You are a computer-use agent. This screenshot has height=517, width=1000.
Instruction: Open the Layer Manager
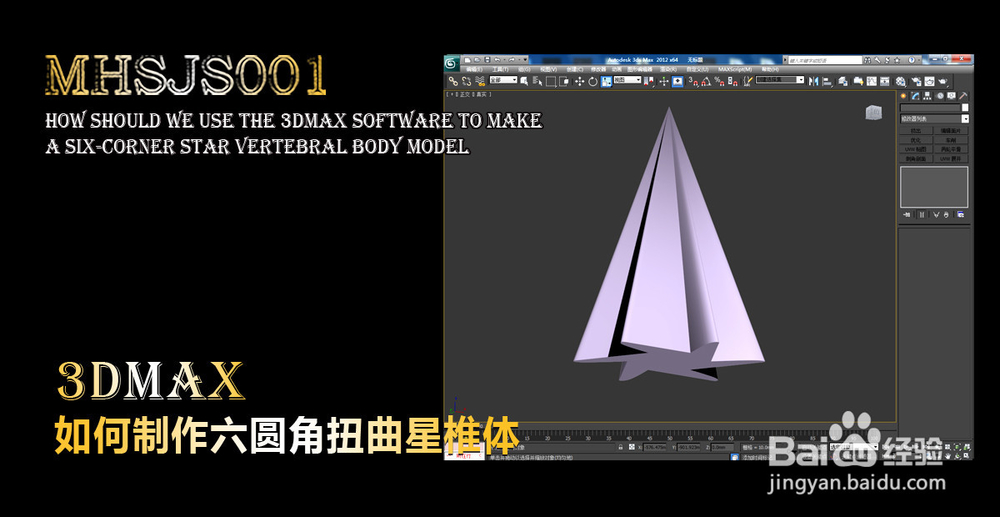click(x=843, y=81)
